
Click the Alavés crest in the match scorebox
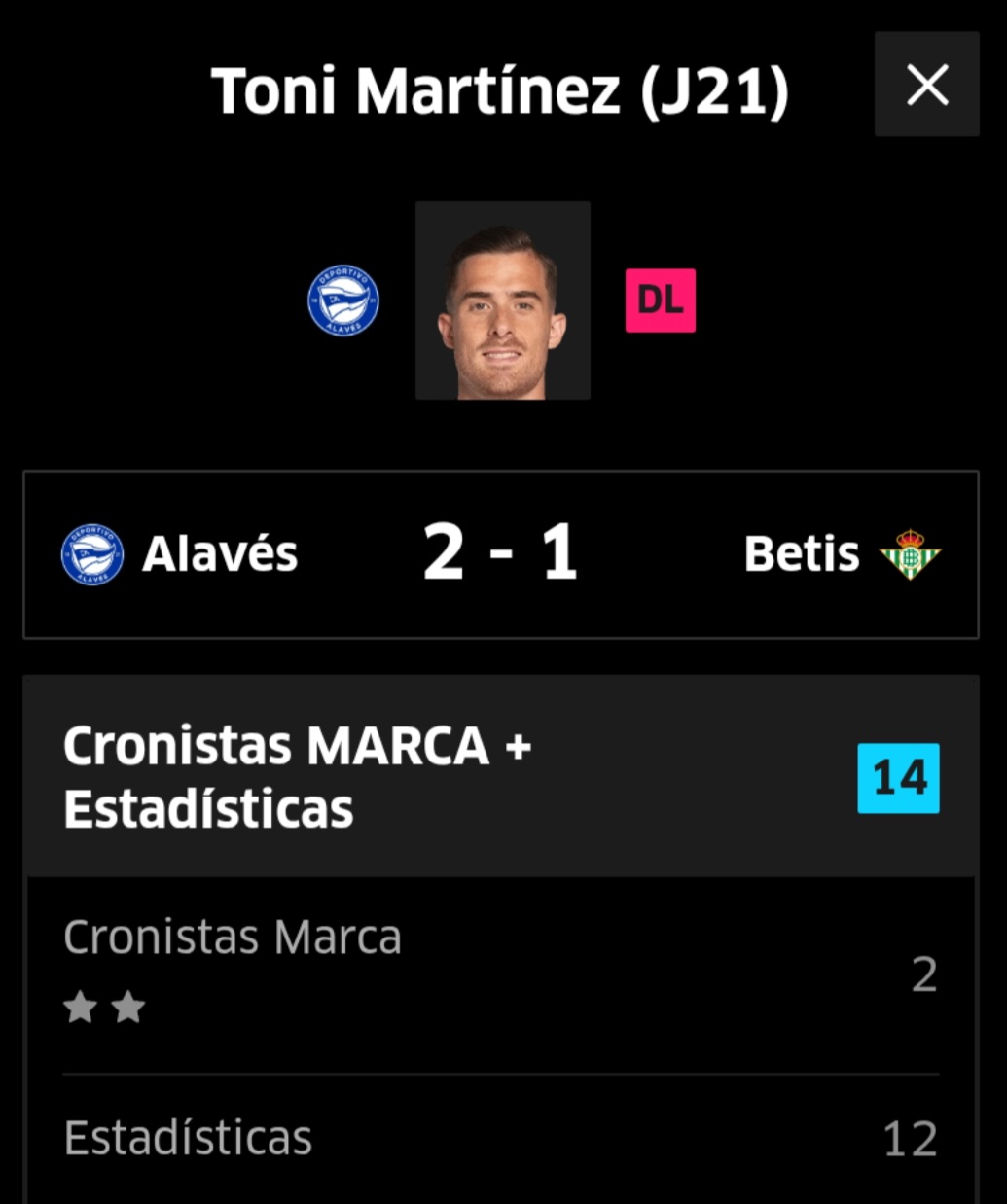tap(92, 554)
